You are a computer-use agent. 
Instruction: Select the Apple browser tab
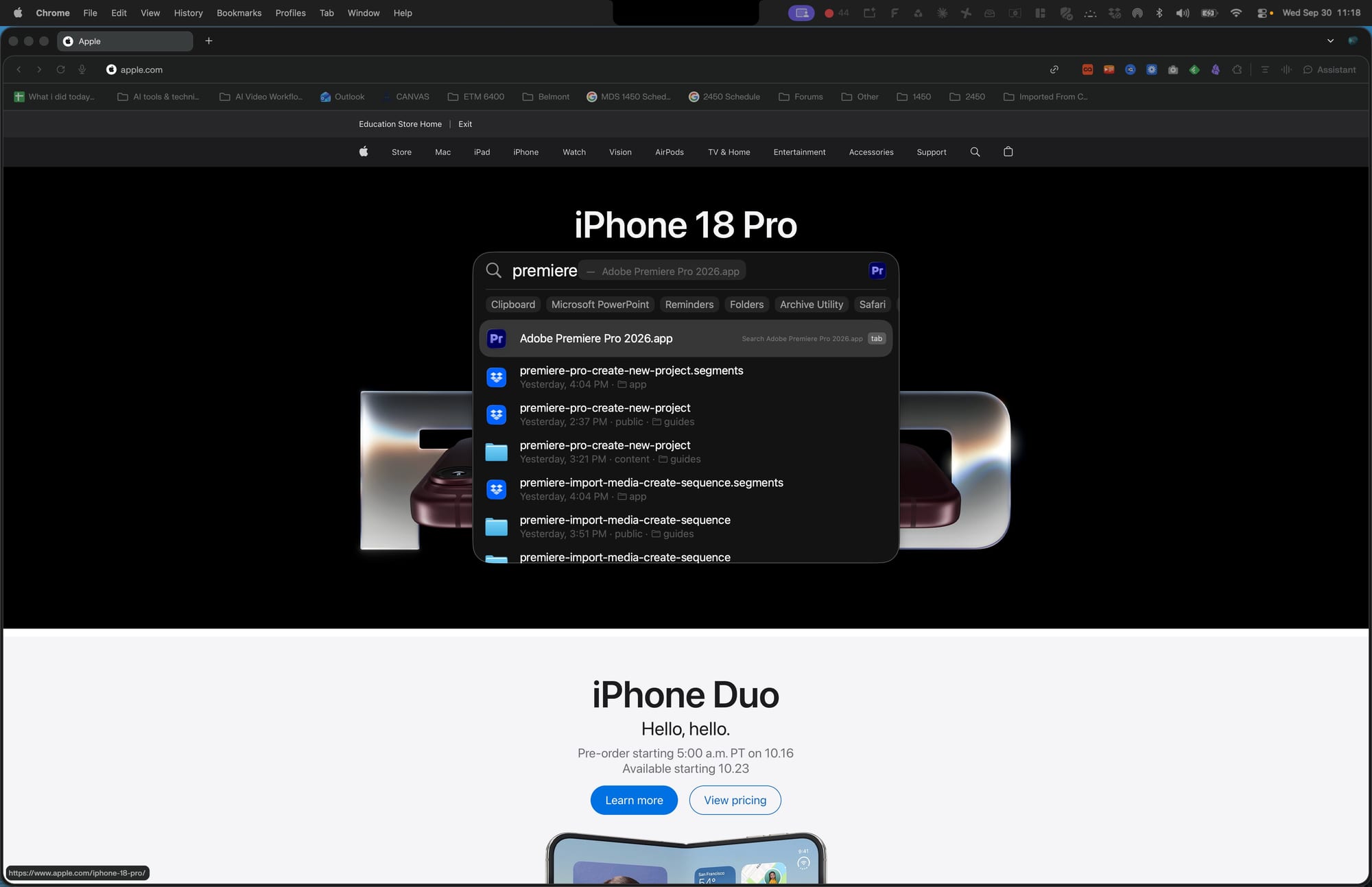click(x=125, y=41)
